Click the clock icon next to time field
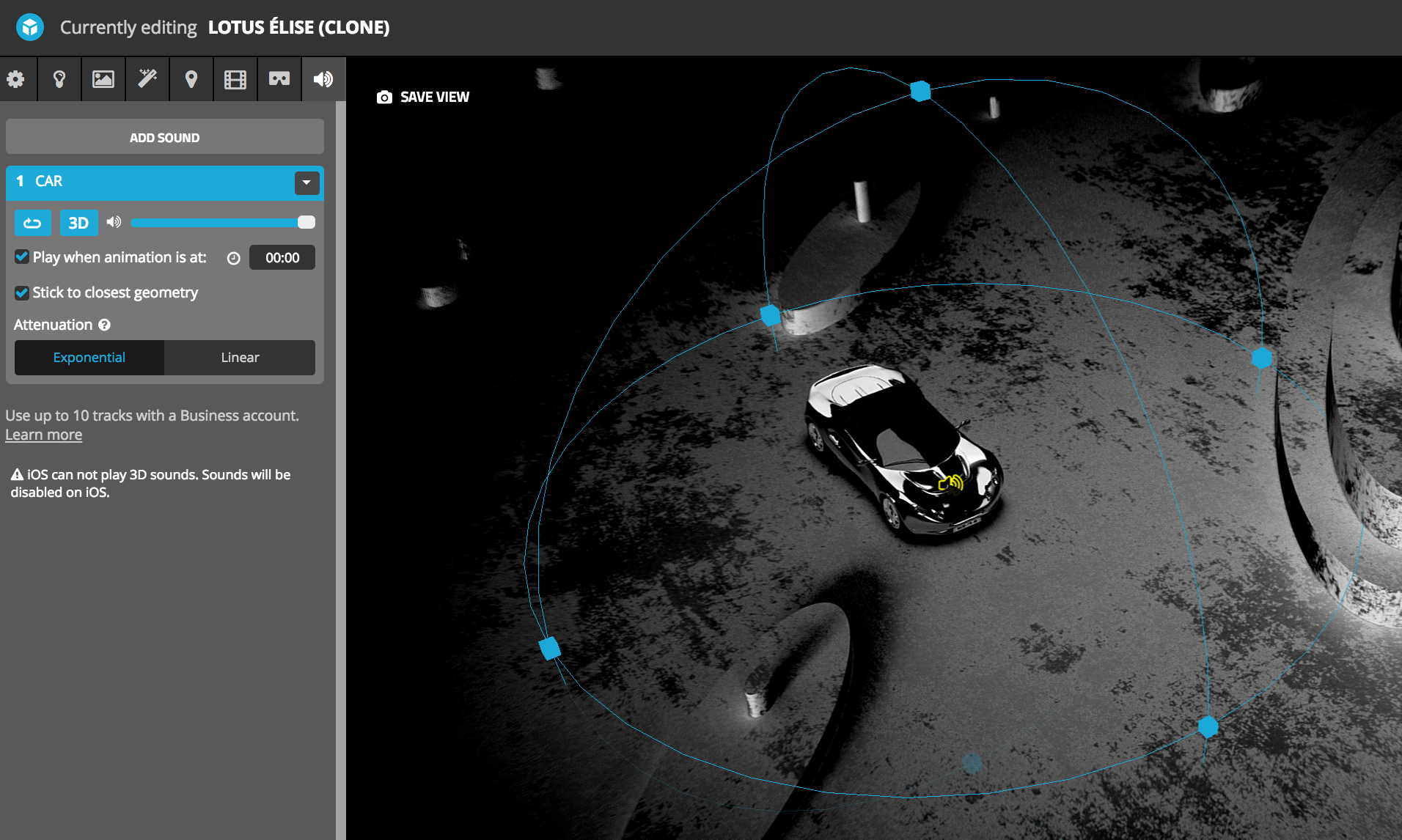Screen dimensions: 1402x840 click(234, 258)
